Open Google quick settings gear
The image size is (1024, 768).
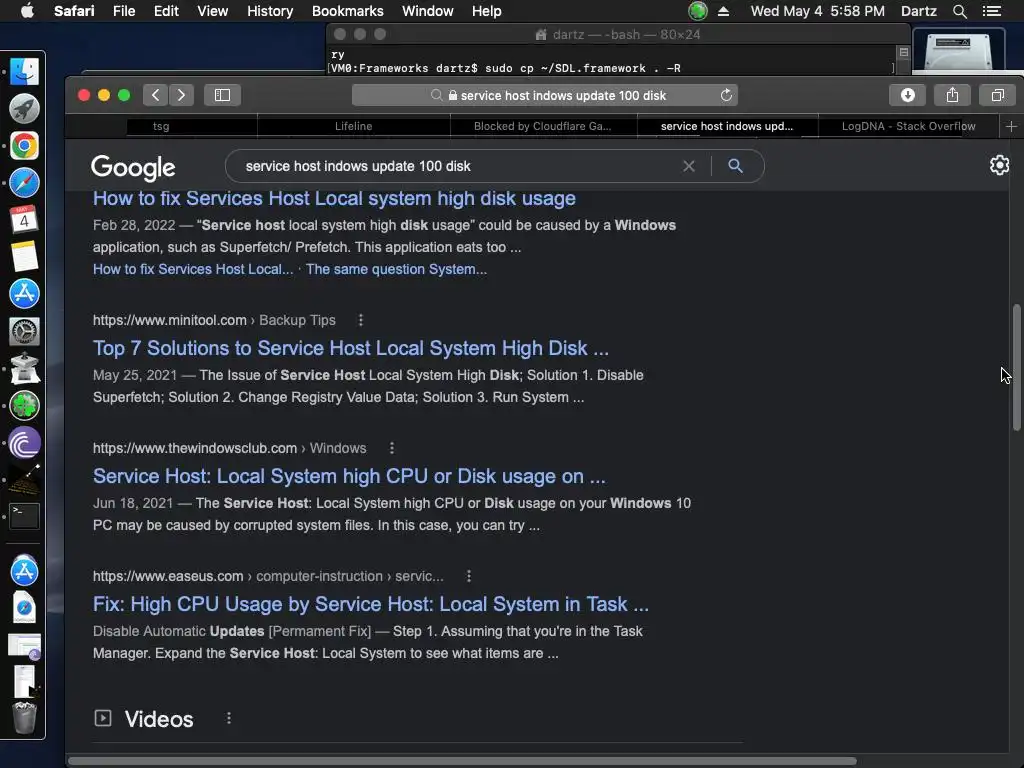[999, 165]
